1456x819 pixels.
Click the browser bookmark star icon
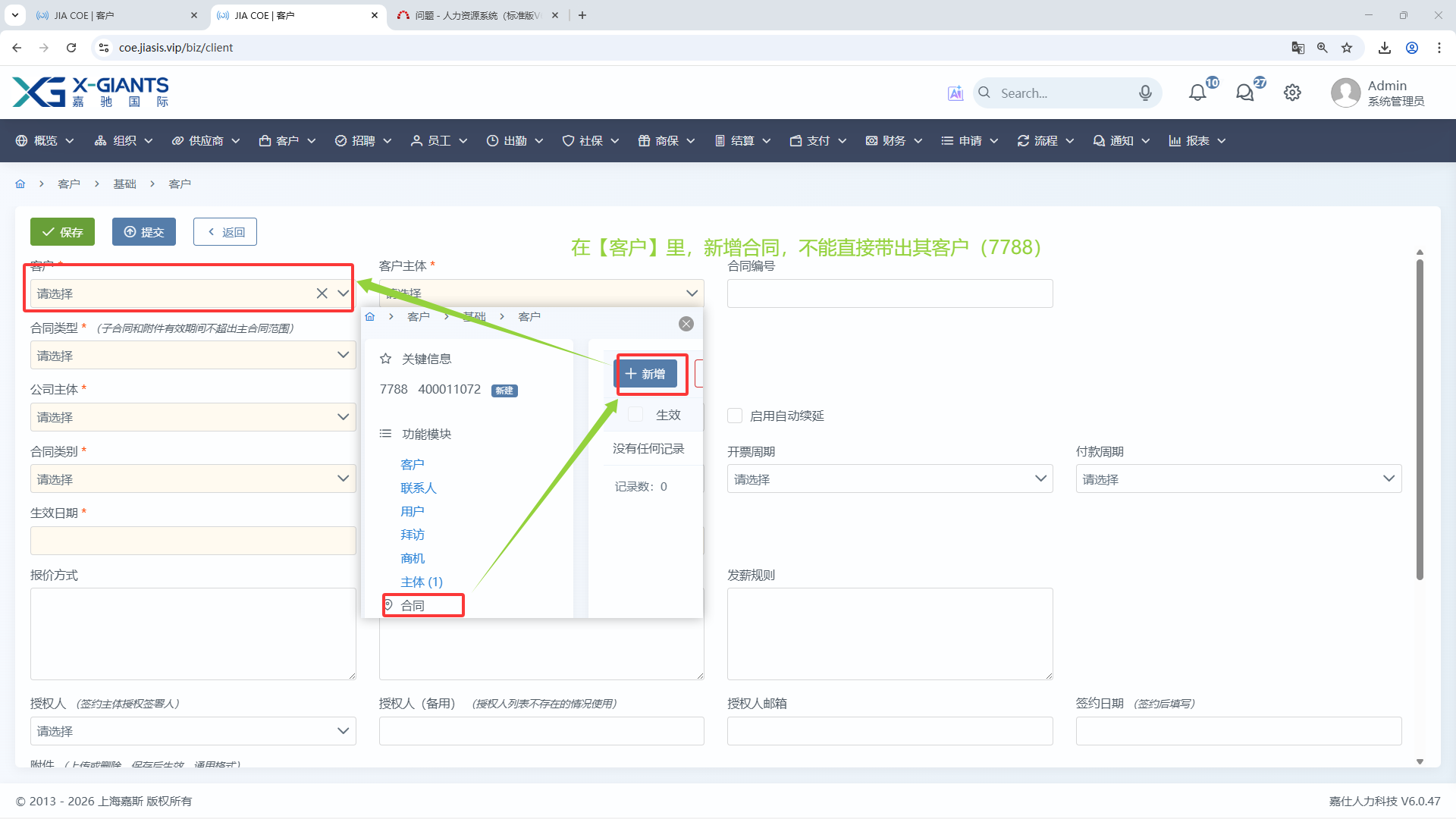[x=1347, y=48]
